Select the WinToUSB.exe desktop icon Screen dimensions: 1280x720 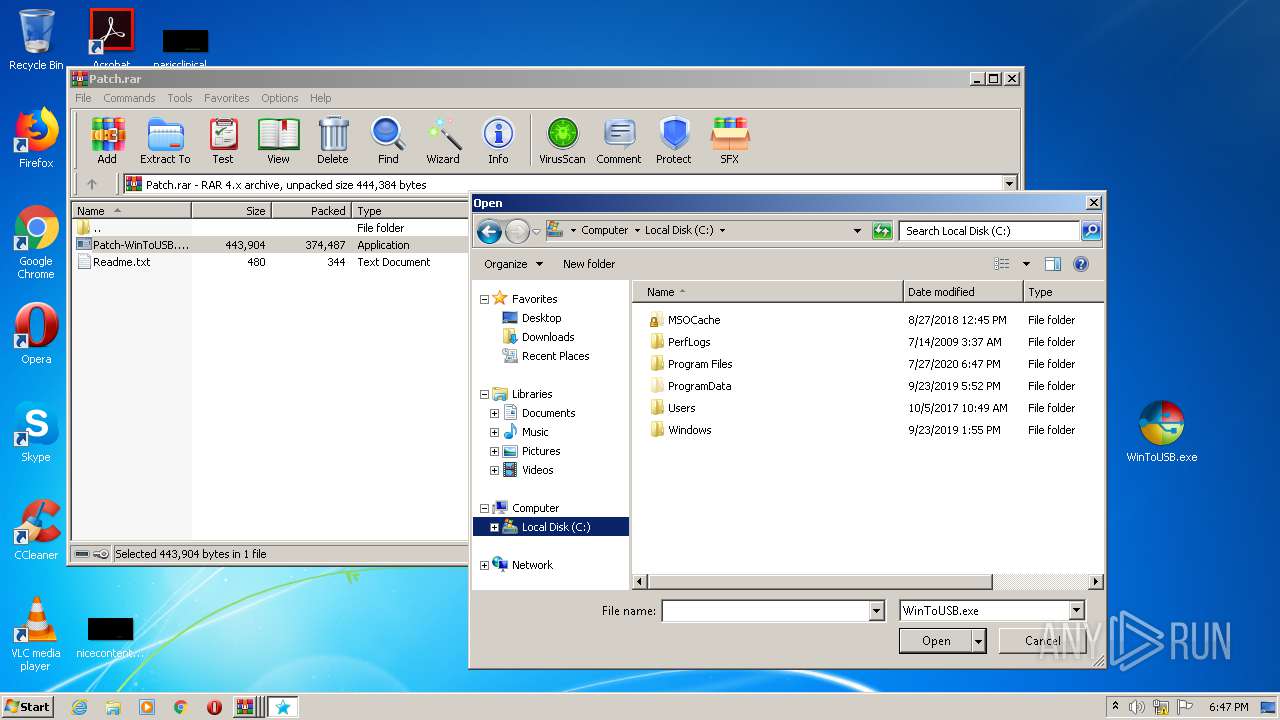(x=1161, y=432)
